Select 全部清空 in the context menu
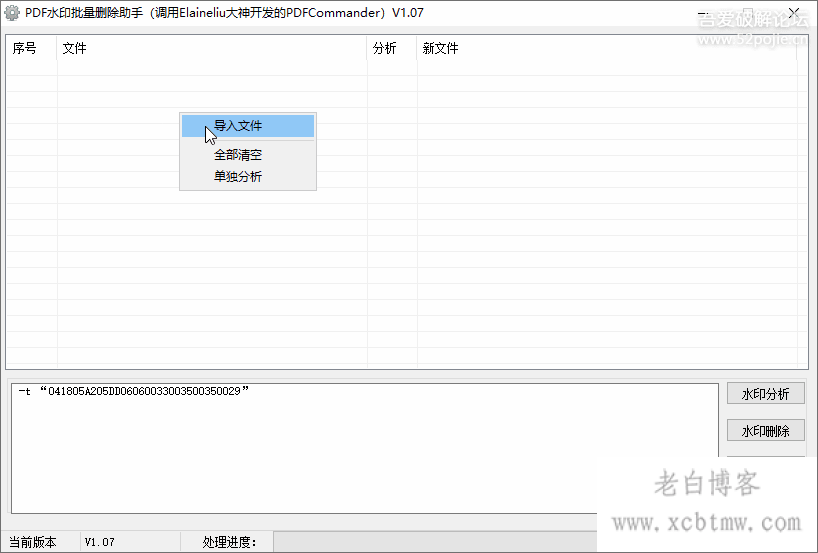Screen dimensions: 818x553 (248, 155)
